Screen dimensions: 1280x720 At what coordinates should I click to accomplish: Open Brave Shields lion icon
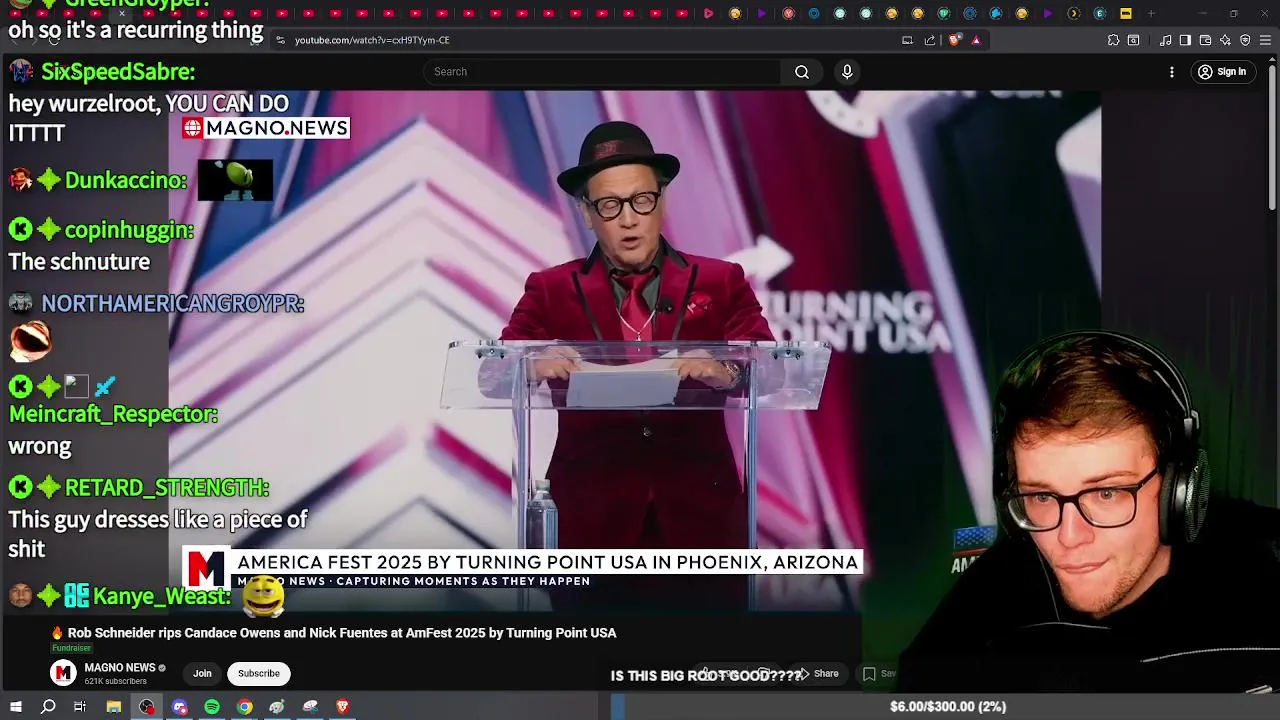tap(954, 40)
